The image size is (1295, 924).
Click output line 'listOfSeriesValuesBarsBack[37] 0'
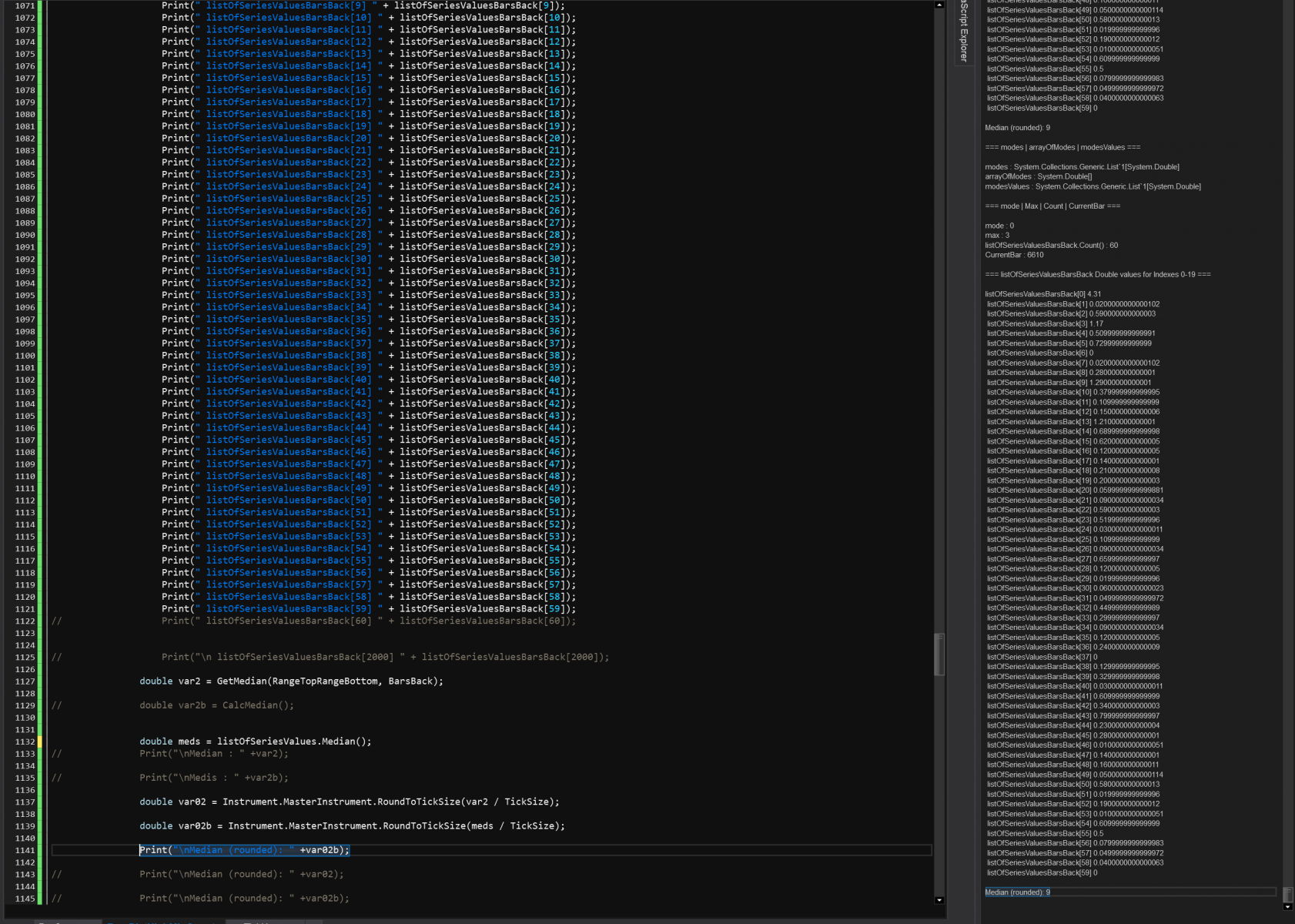coord(1042,657)
